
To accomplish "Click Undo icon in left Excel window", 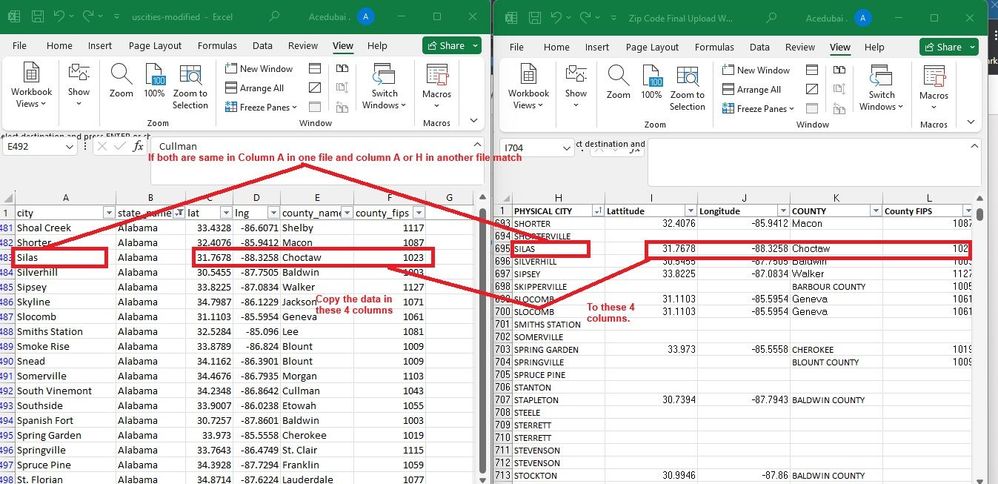I will coord(59,17).
